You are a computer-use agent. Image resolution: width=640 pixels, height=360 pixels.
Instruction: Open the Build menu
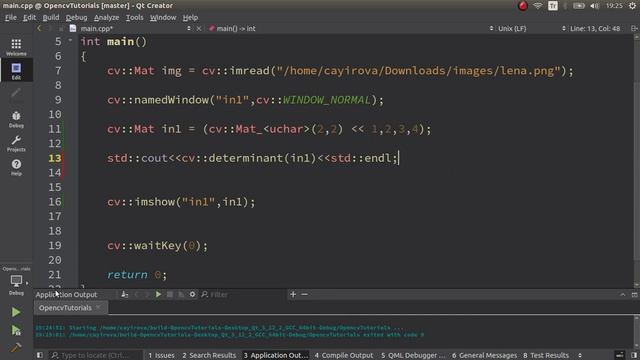click(x=51, y=18)
